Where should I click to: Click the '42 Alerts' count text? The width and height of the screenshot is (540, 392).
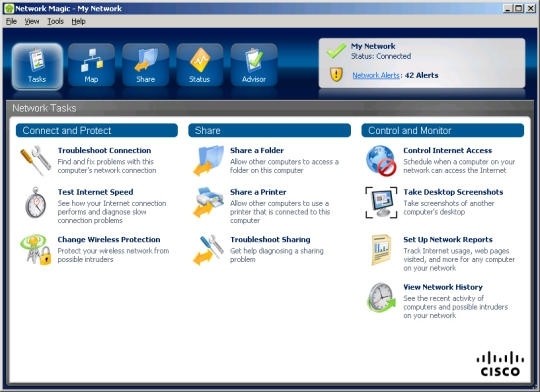pos(422,75)
